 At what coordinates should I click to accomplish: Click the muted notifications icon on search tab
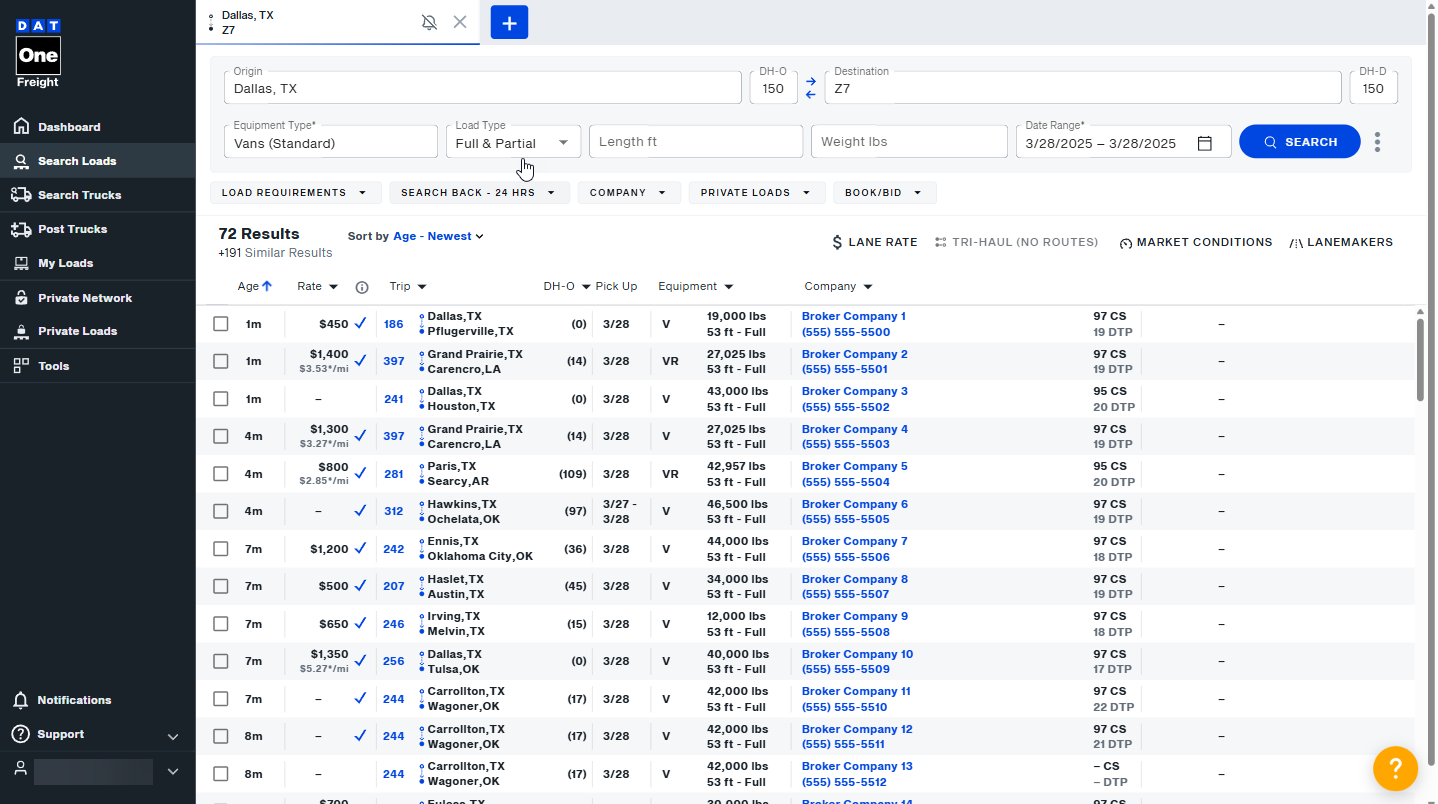tap(429, 22)
